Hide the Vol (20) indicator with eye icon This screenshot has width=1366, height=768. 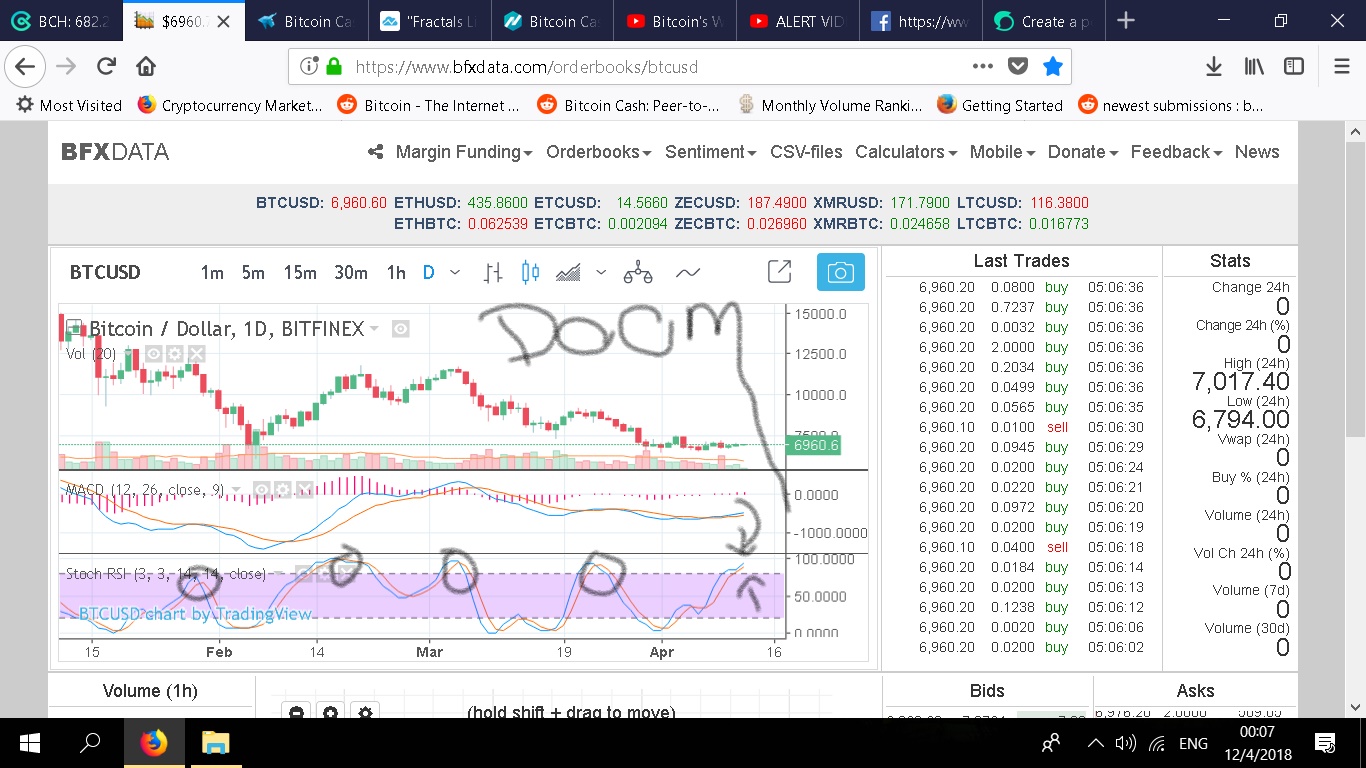(154, 354)
